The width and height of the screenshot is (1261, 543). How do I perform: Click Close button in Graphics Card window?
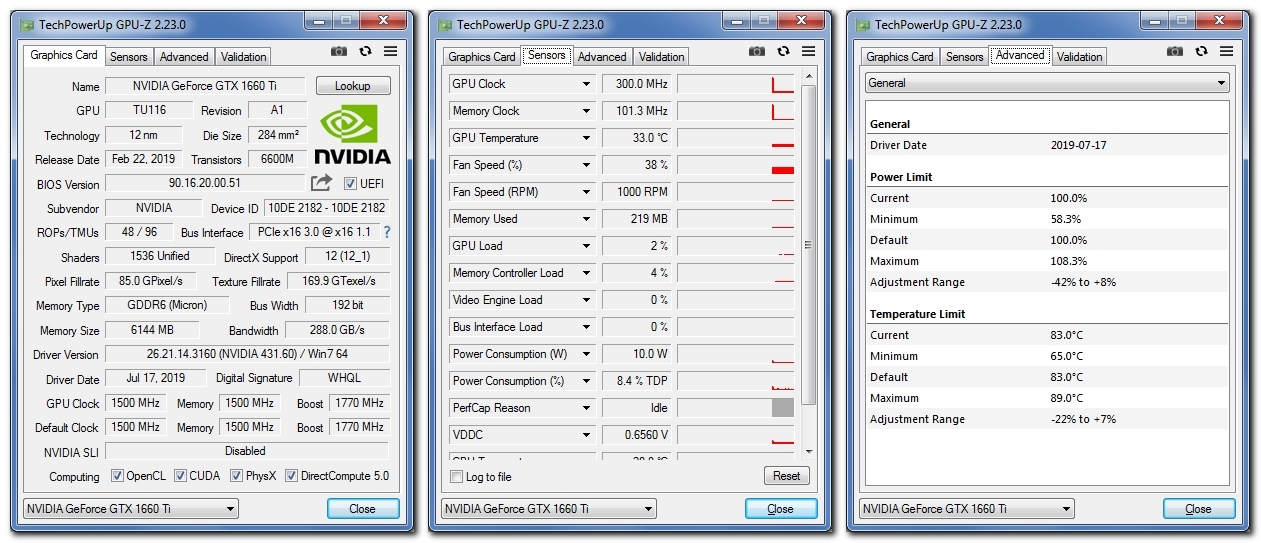pos(363,509)
